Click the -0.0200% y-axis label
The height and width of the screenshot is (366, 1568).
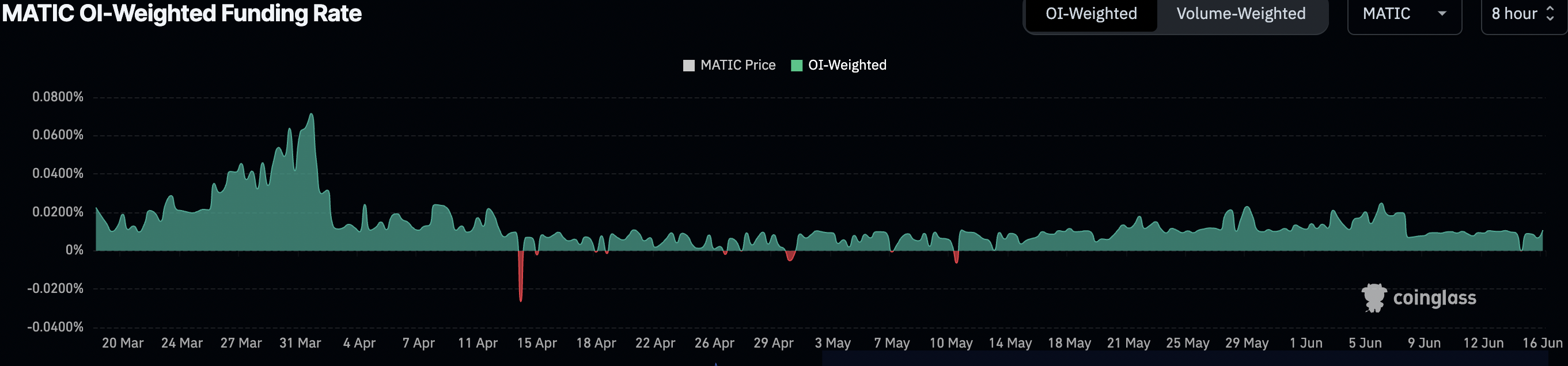55,288
